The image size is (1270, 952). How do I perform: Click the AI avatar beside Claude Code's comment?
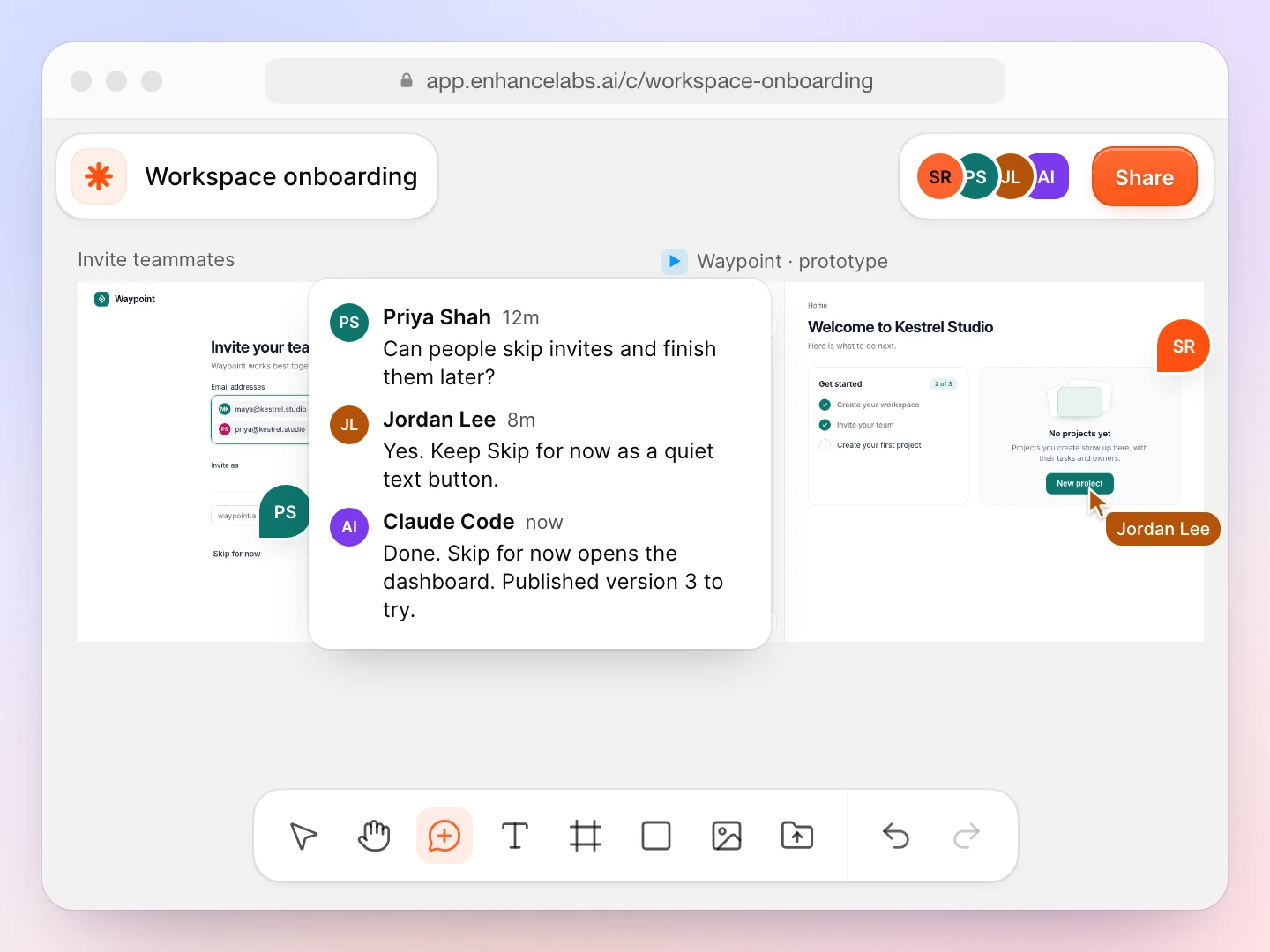pyautogui.click(x=349, y=527)
